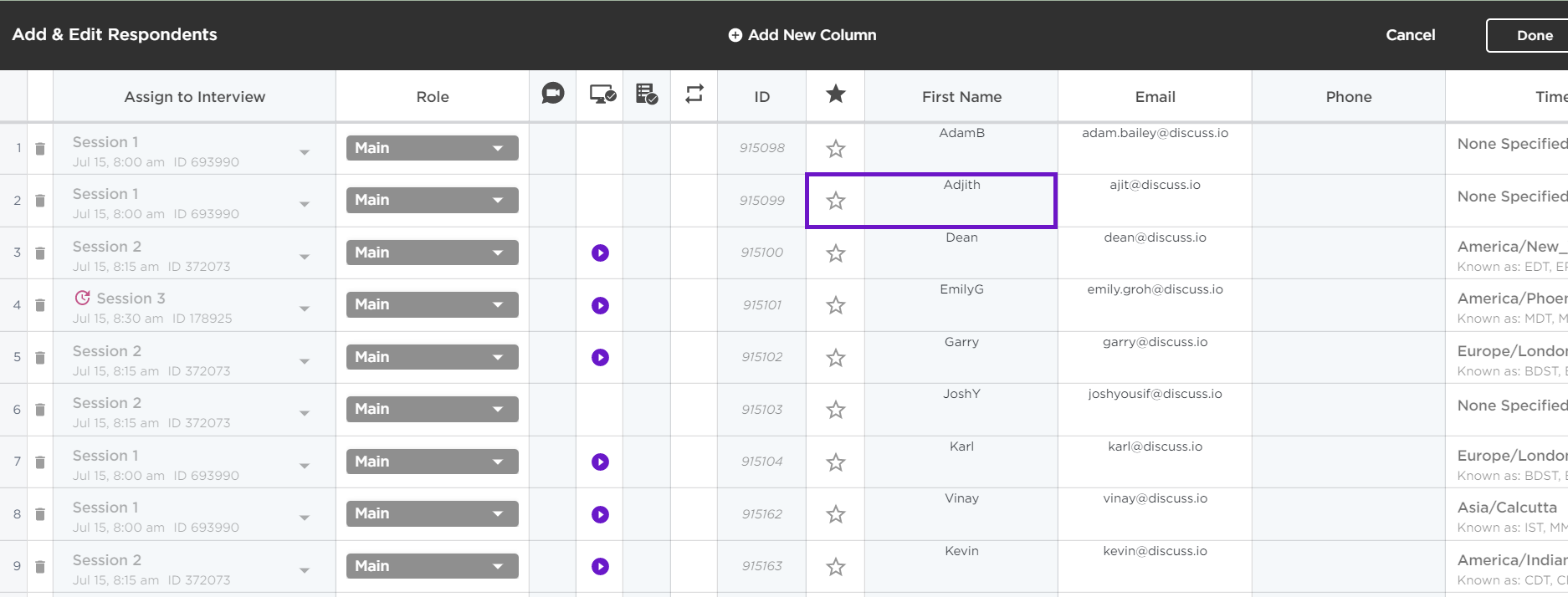Viewport: 1568px width, 597px height.
Task: Delete row 1 AdamB with trash icon
Action: click(40, 148)
